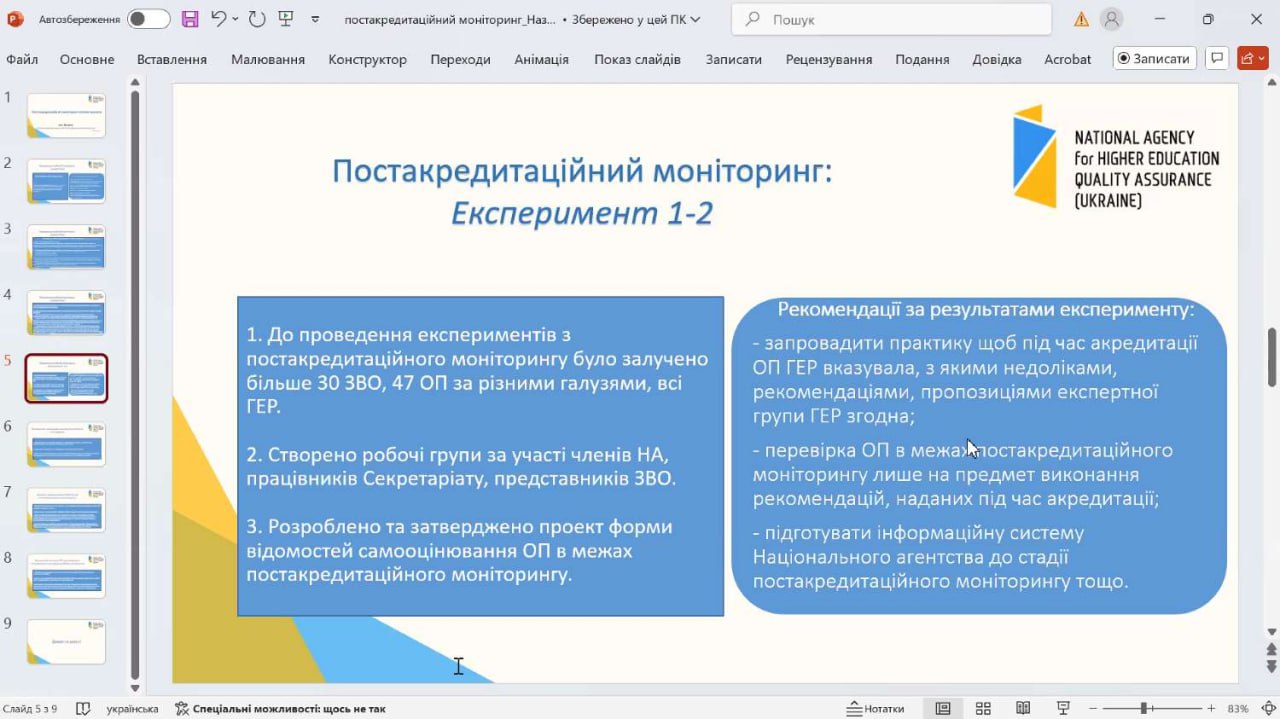Toggle the Нотатки notes pane
Screen dimensions: 1280x719
pyautogui.click(x=875, y=708)
